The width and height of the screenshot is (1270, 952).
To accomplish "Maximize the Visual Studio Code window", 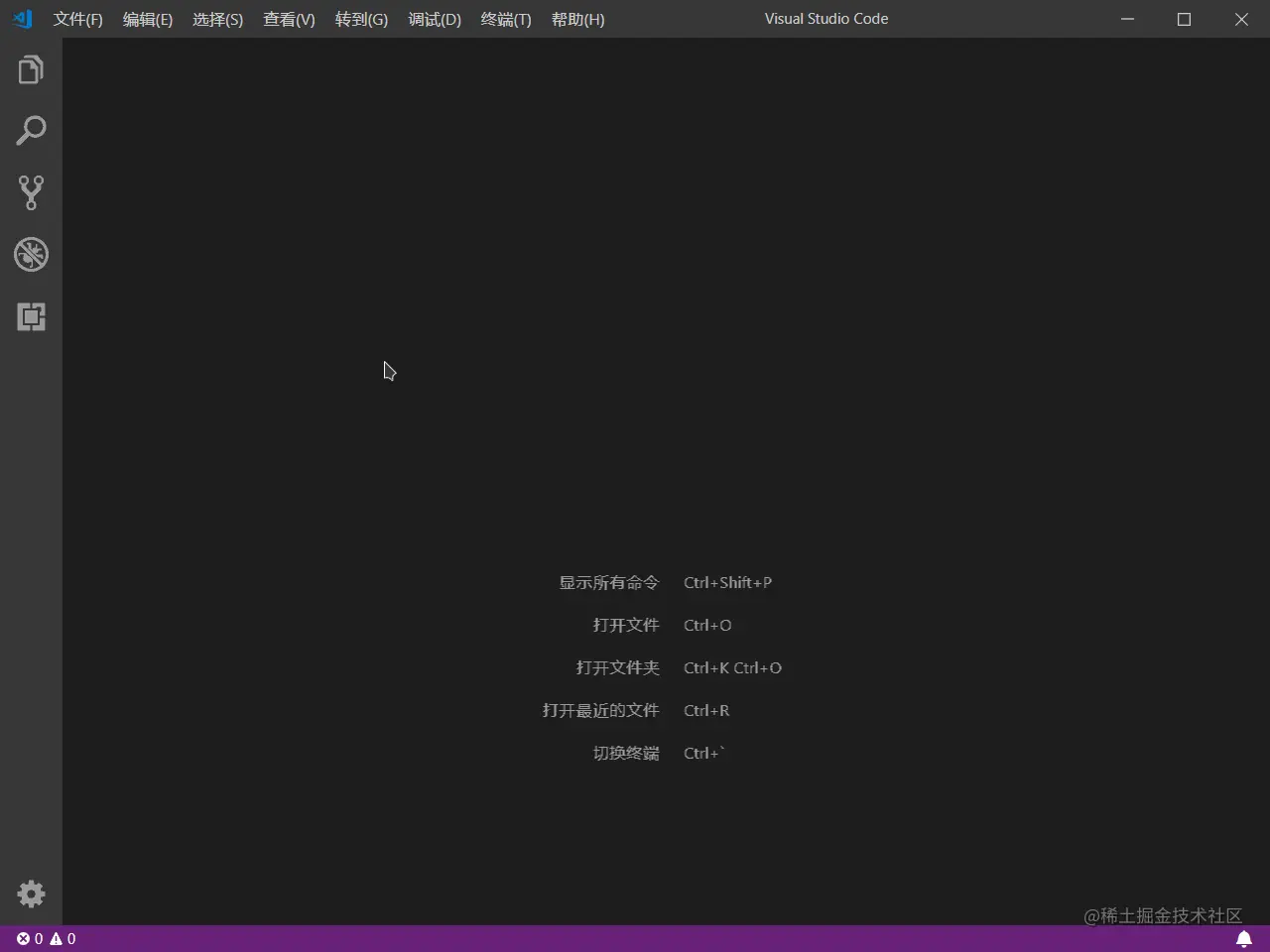I will tap(1184, 19).
